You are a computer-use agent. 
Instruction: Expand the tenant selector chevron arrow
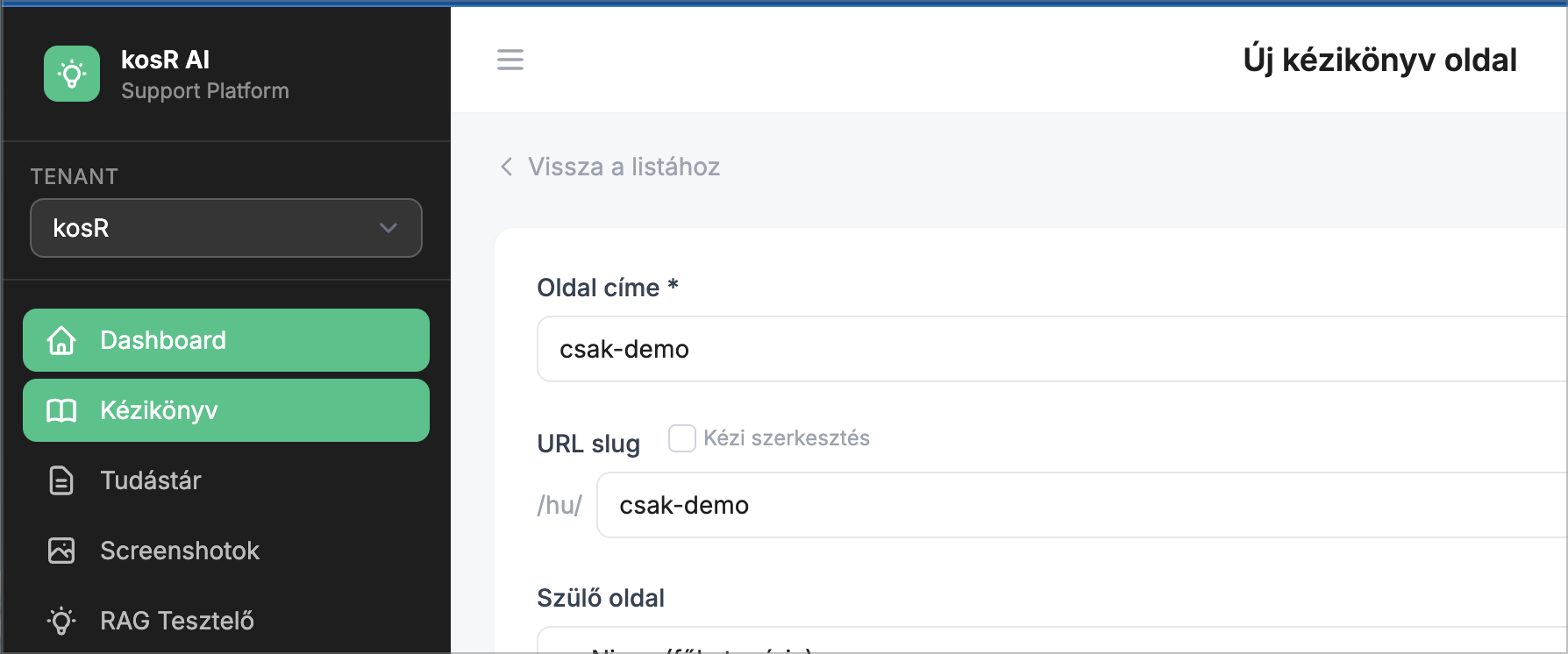pyautogui.click(x=388, y=228)
